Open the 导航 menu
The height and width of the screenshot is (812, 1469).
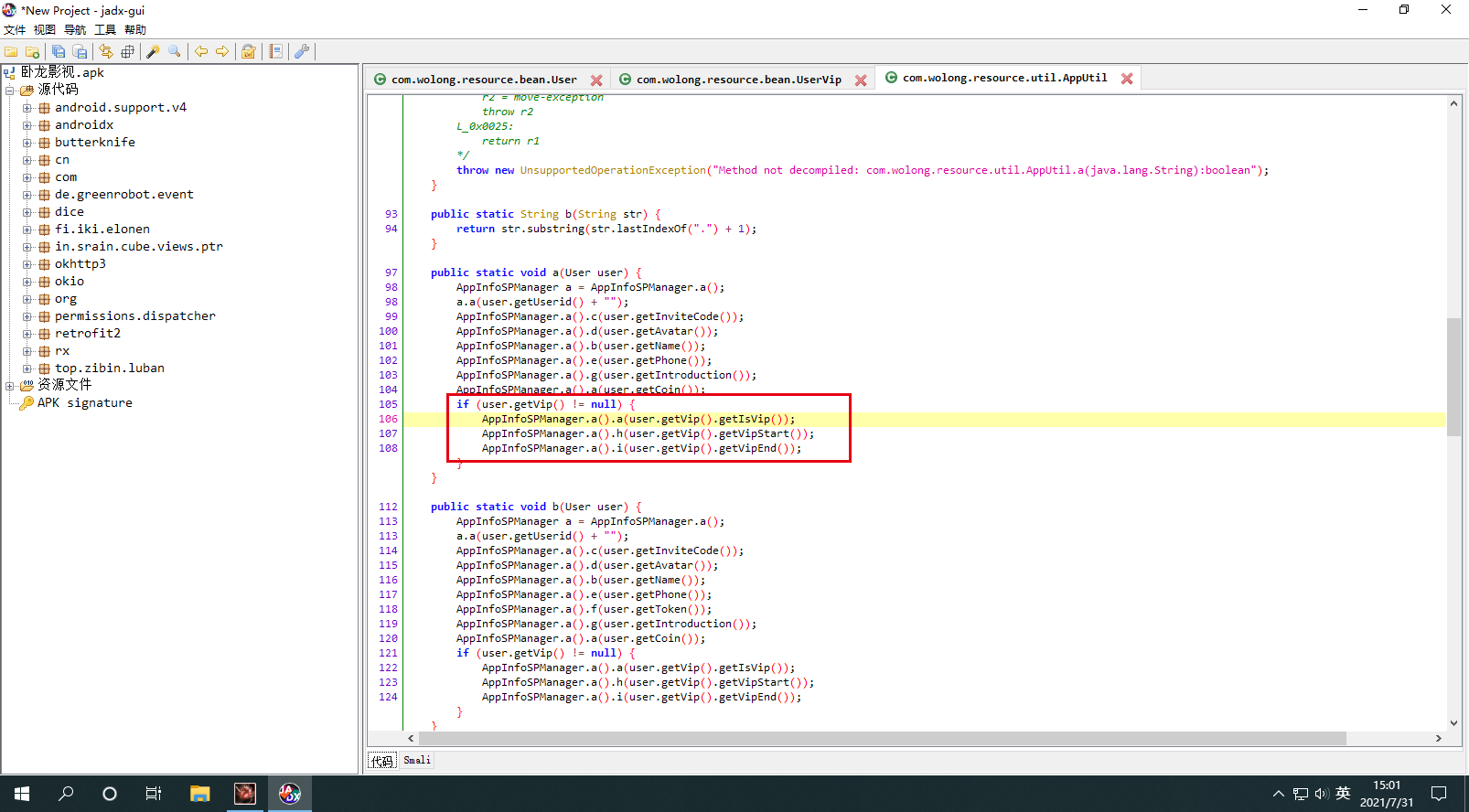tap(75, 30)
